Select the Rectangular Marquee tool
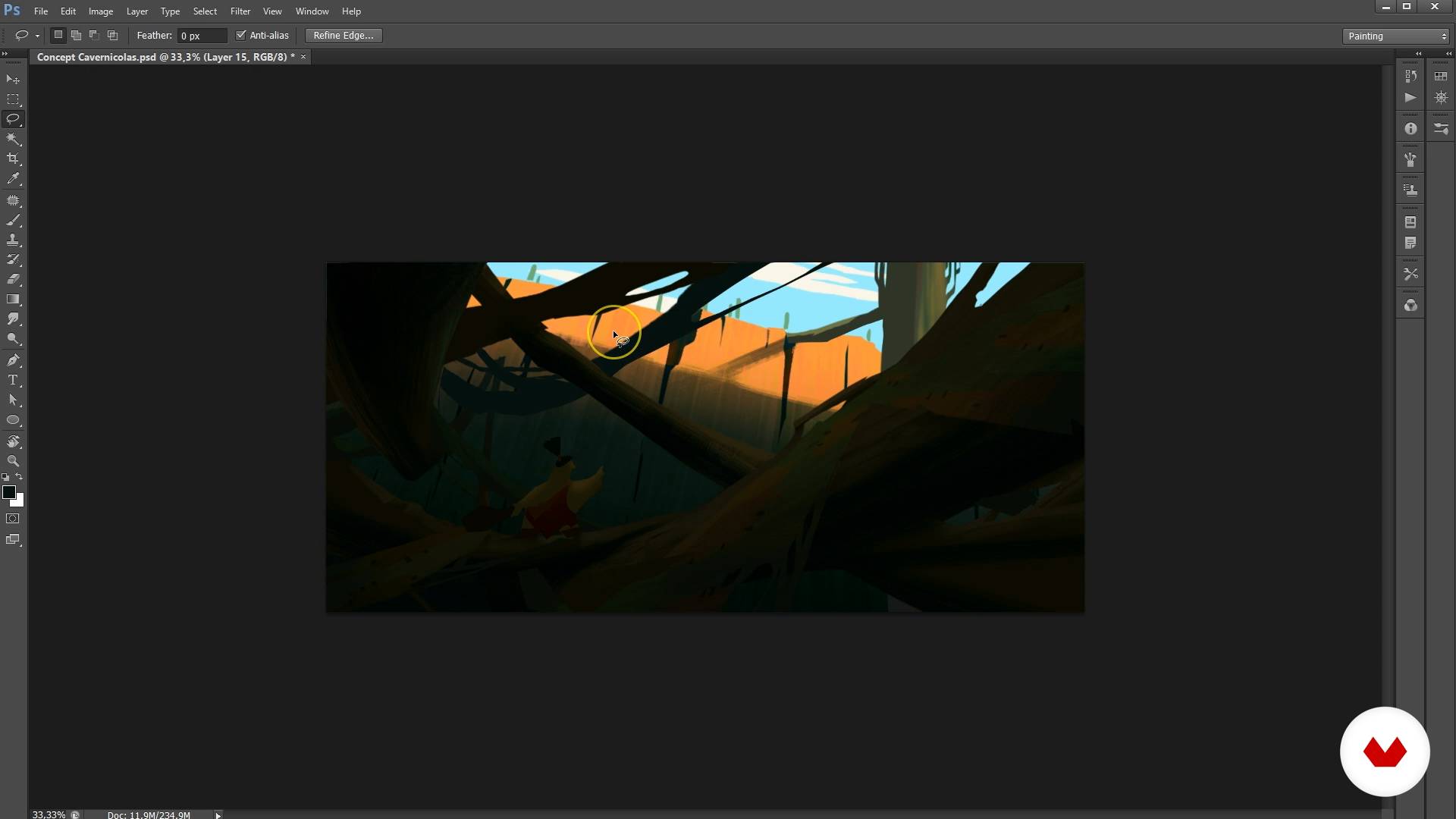The height and width of the screenshot is (819, 1456). (x=13, y=99)
